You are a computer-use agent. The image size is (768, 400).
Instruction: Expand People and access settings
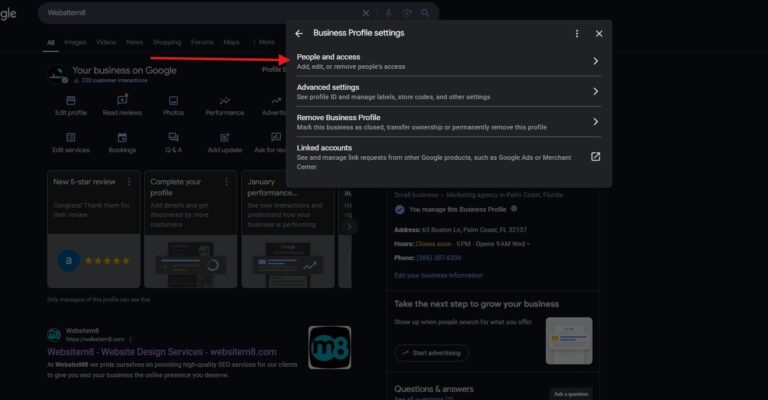(x=595, y=61)
